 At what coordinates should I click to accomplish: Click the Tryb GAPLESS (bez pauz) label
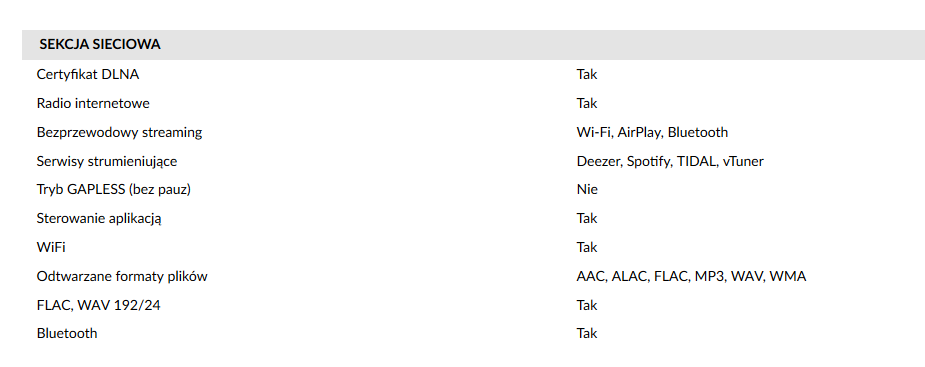click(x=114, y=189)
